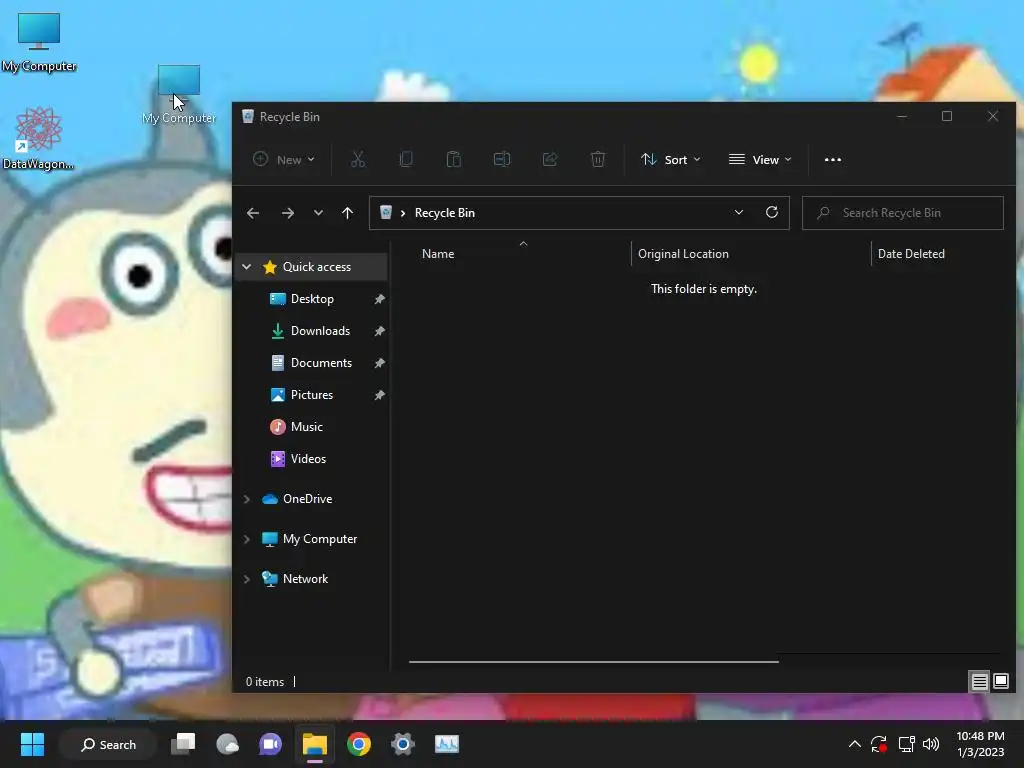Click the taskbar Search button
The image size is (1024, 768).
(108, 744)
